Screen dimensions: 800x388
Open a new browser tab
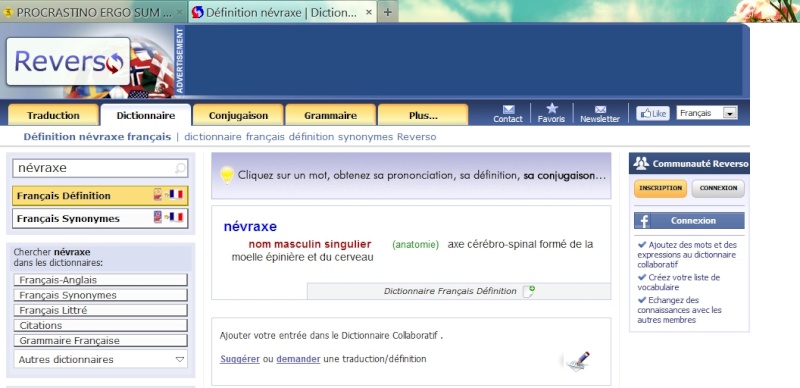pyautogui.click(x=388, y=13)
